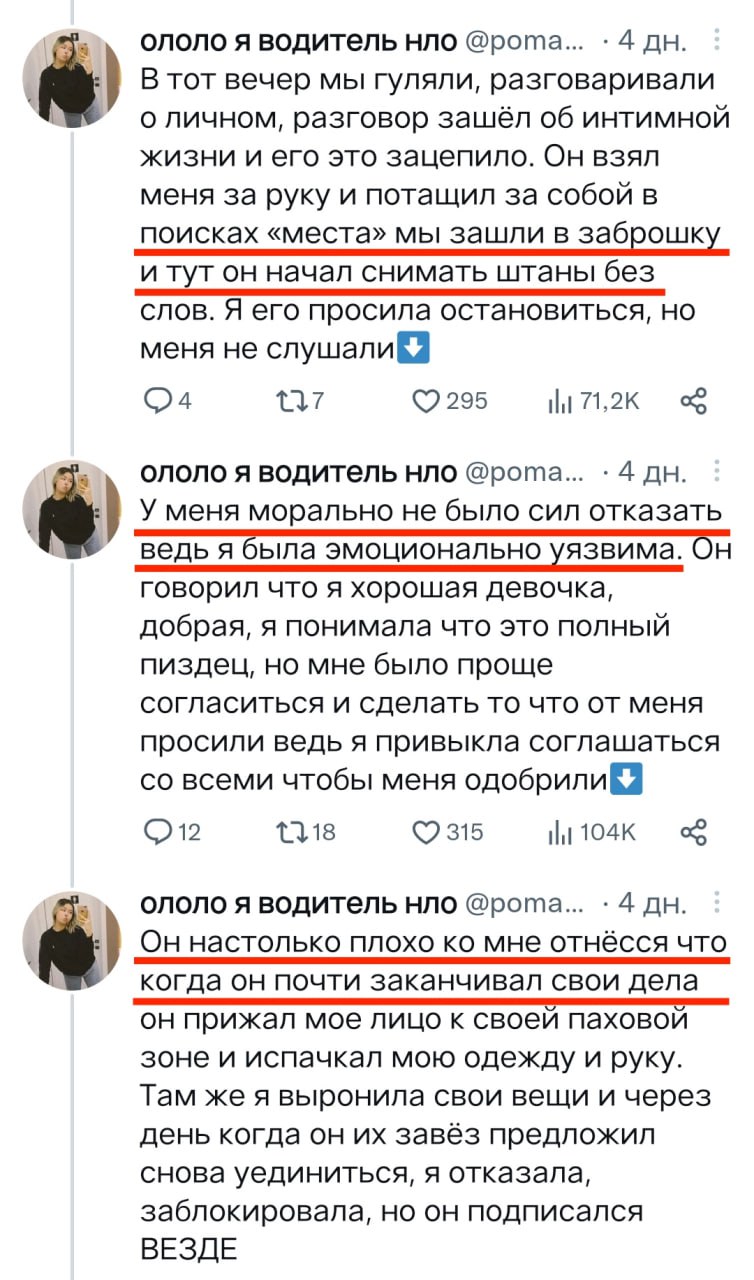
Task: Share the tweet with 295 likes
Action: pos(693,401)
